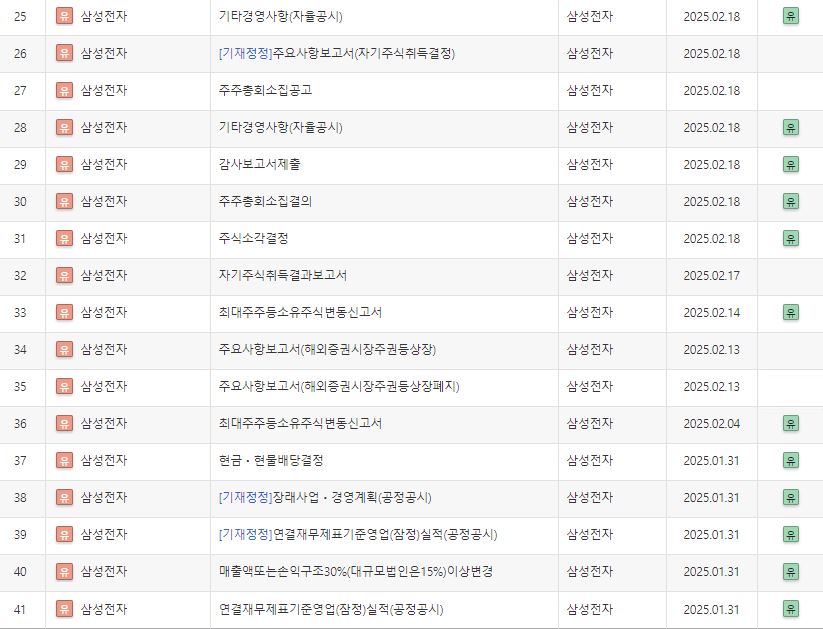This screenshot has width=823, height=629.
Task: Open [기재정정]주요사항보고서(자기주식취득결정) report
Action: click(x=336, y=54)
